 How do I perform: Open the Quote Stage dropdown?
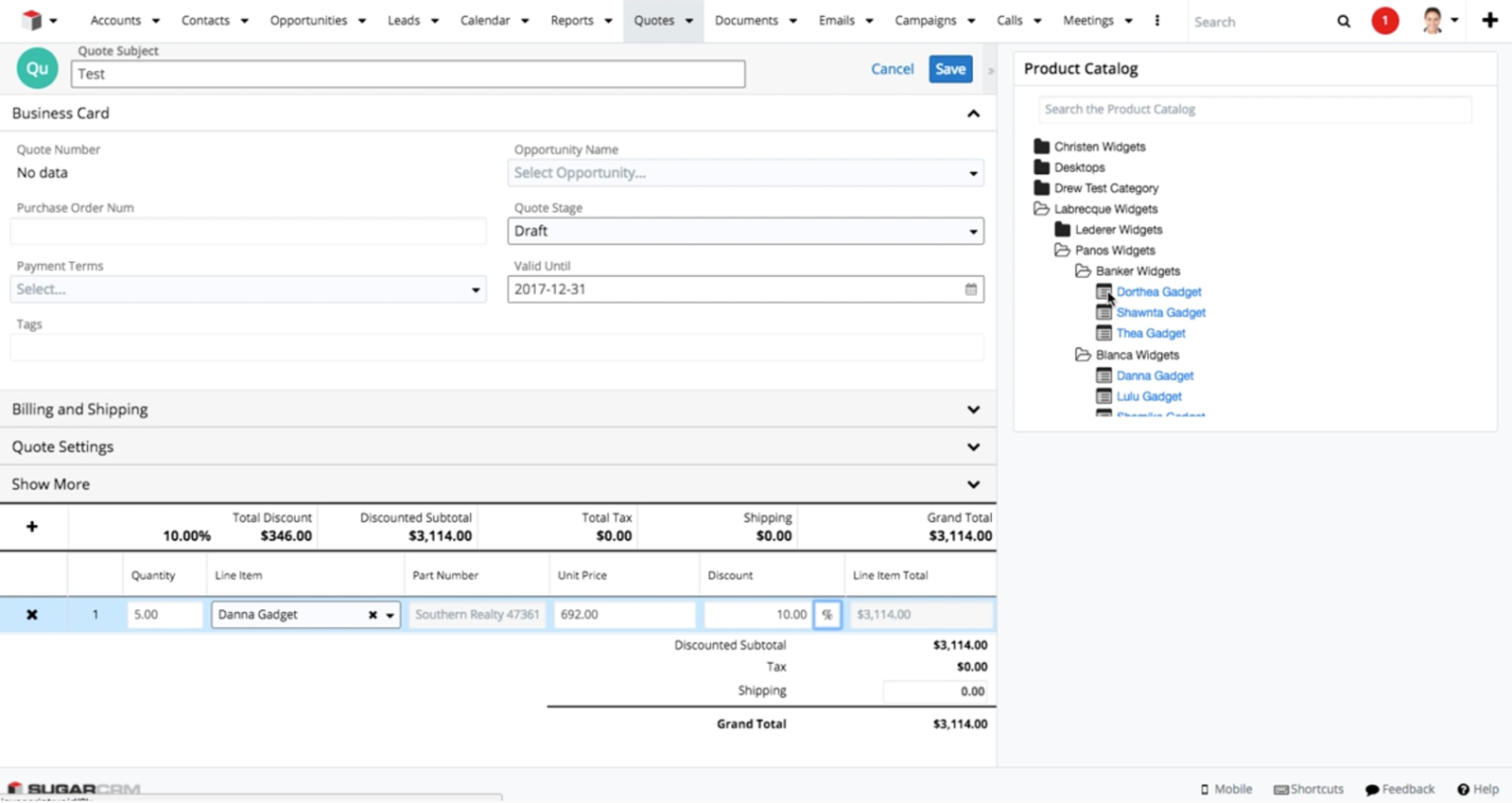pyautogui.click(x=745, y=231)
